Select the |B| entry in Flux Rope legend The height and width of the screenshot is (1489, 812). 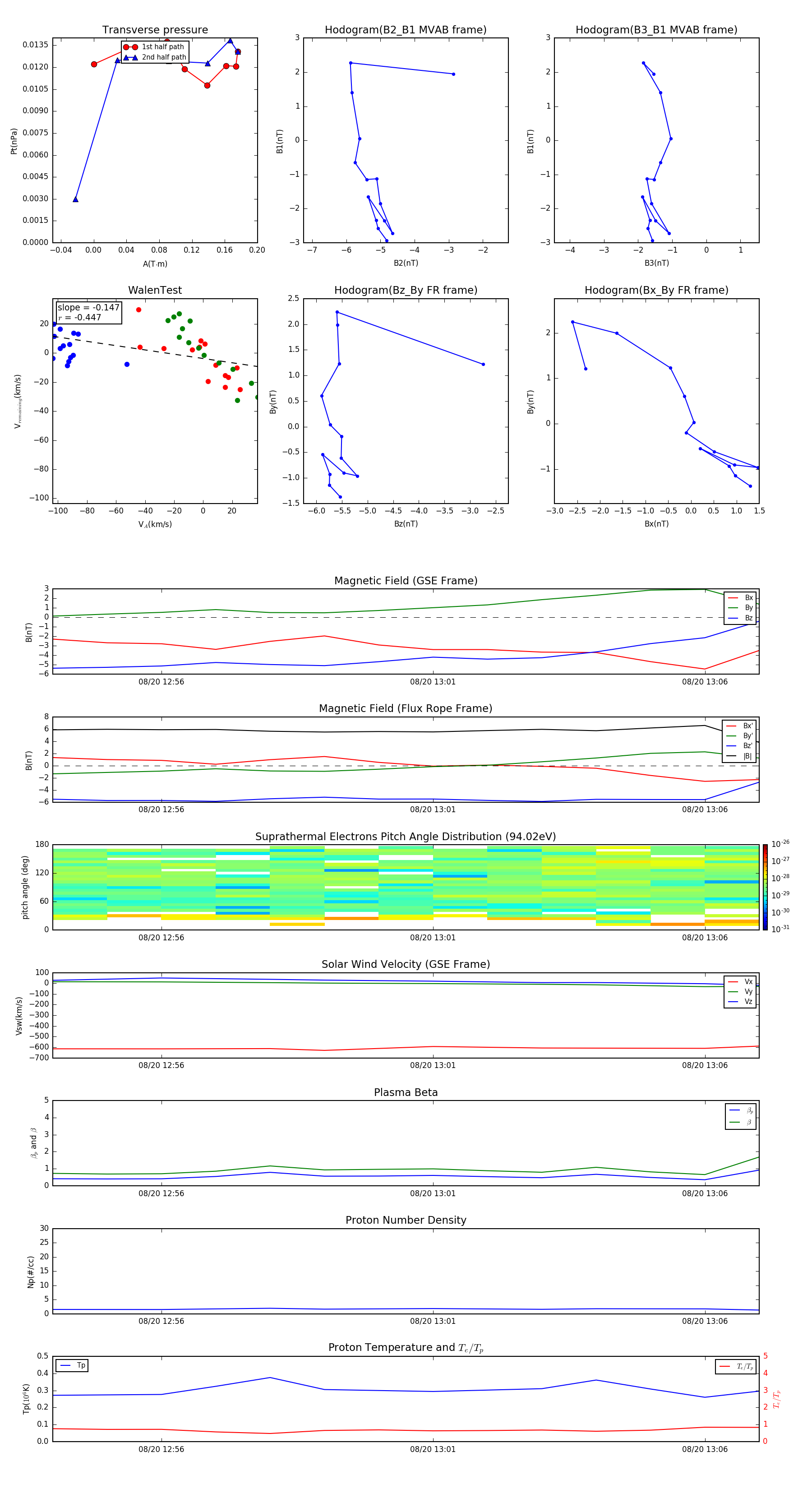(x=740, y=756)
